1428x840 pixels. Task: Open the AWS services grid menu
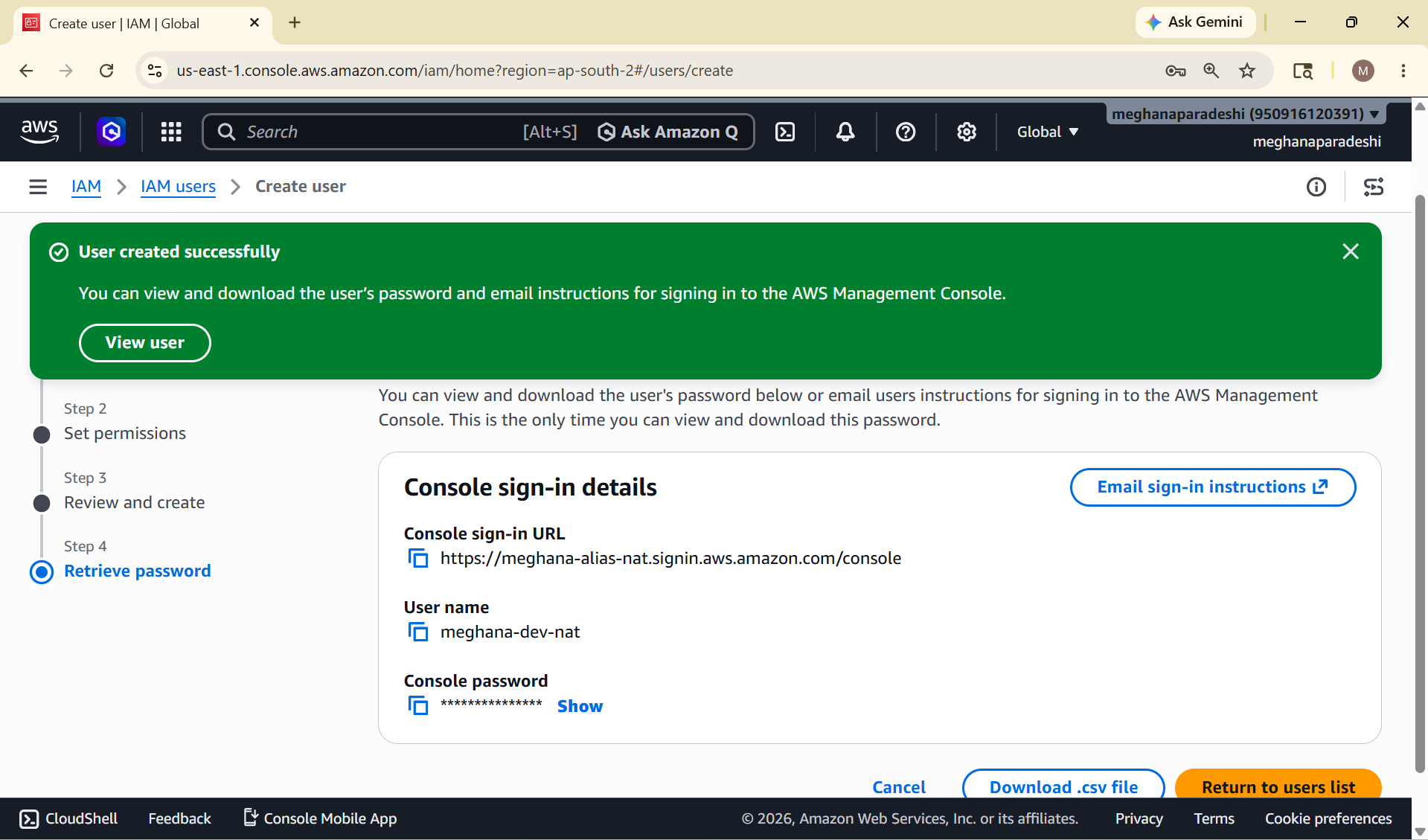pyautogui.click(x=171, y=132)
